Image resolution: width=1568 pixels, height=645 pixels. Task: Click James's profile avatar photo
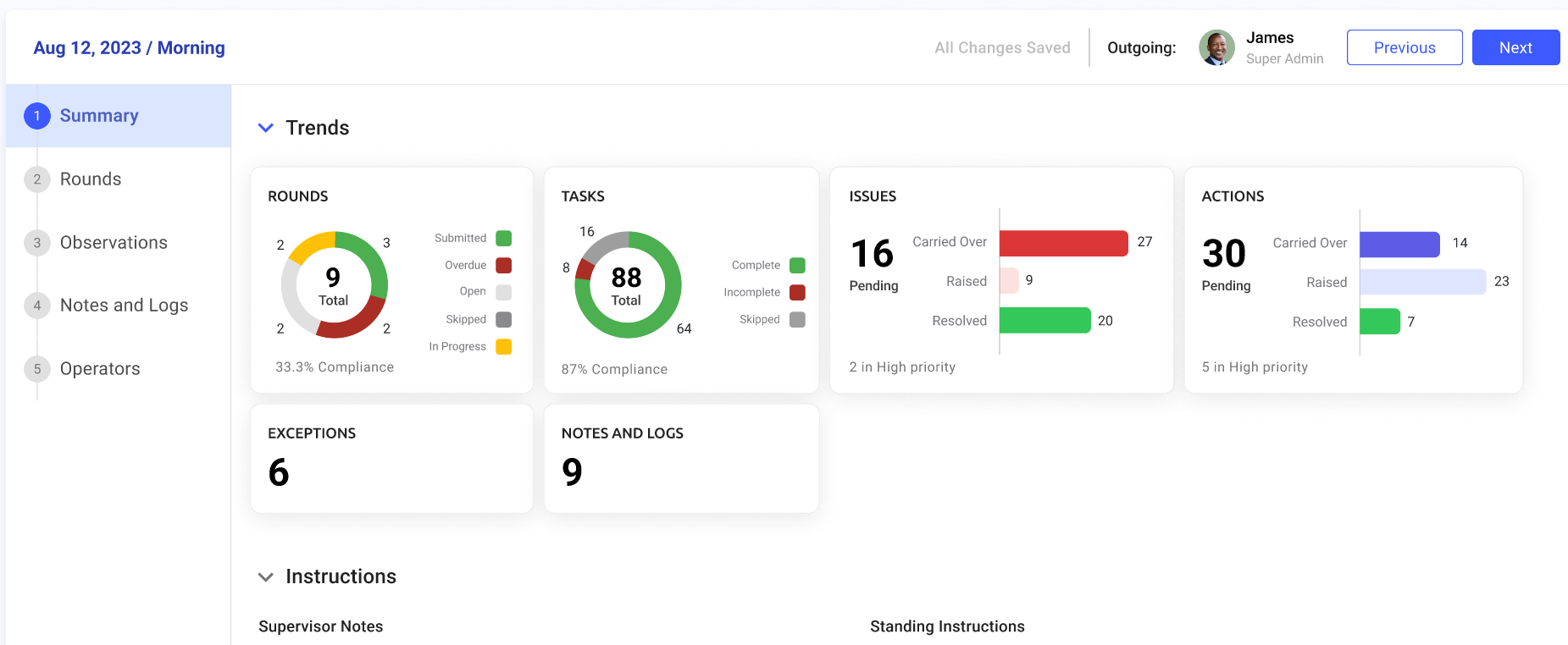tap(1216, 48)
